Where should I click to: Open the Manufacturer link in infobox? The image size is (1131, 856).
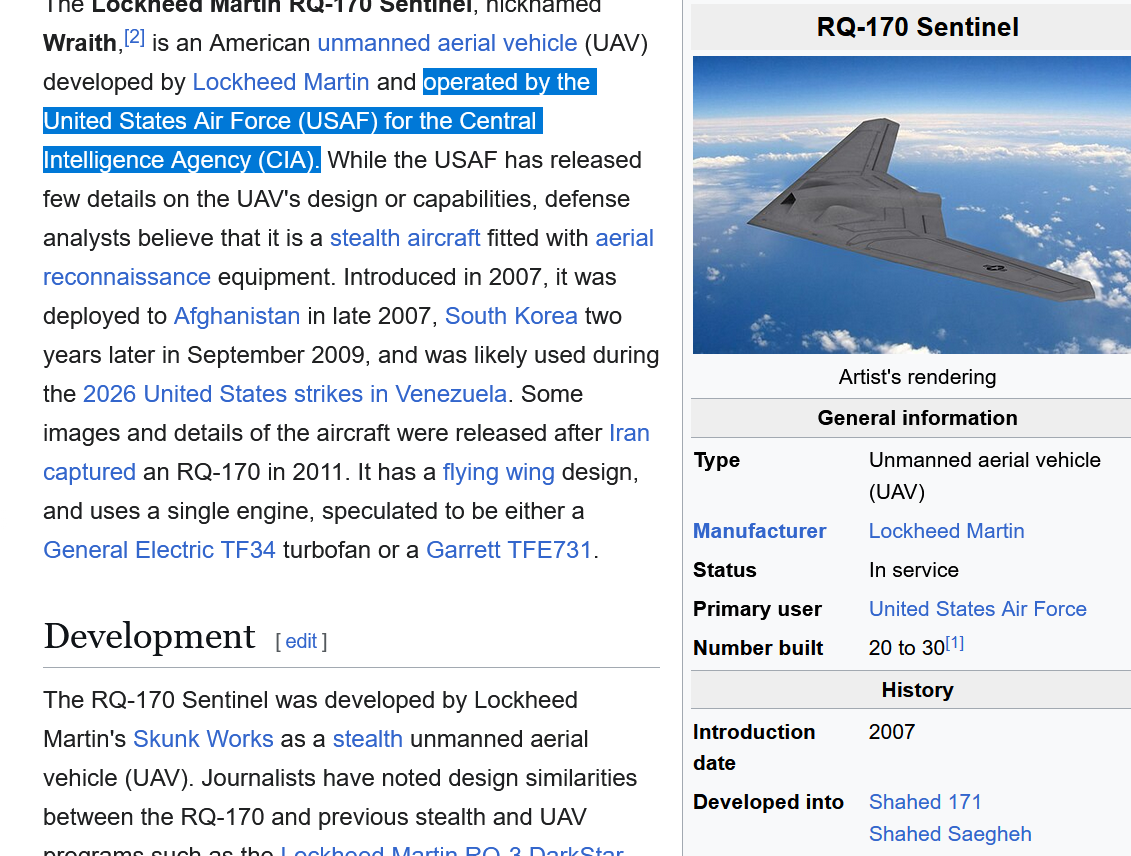760,531
